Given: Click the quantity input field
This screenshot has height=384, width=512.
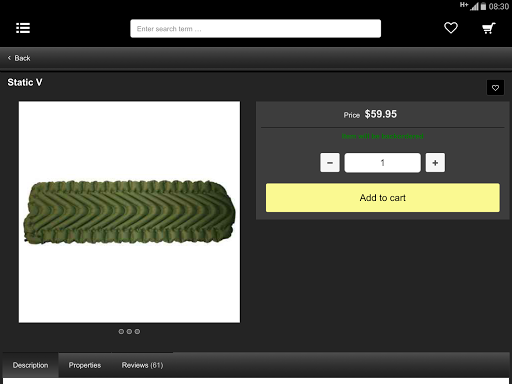Looking at the screenshot, I should (382, 163).
